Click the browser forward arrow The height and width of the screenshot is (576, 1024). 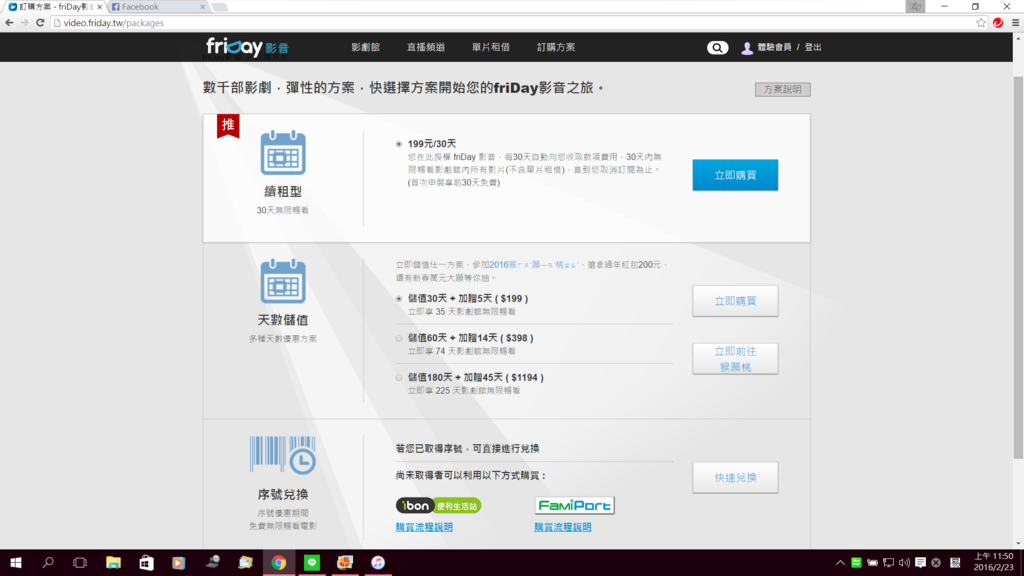(x=25, y=23)
